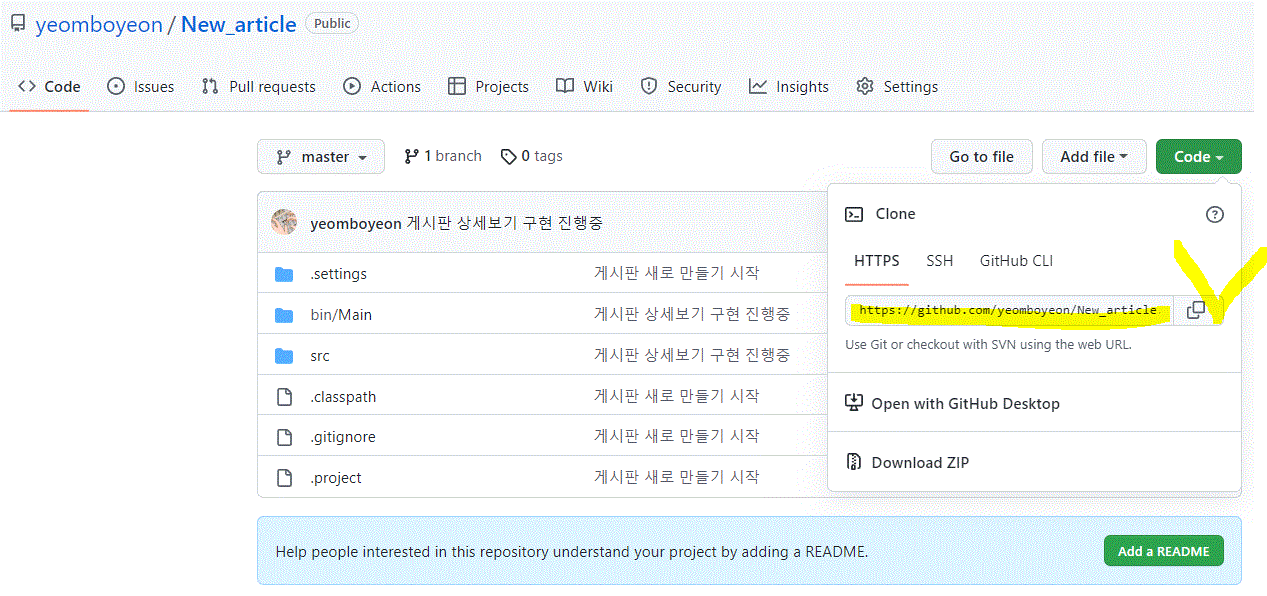Click the .classpath file icon
The height and width of the screenshot is (596, 1267).
coord(284,397)
